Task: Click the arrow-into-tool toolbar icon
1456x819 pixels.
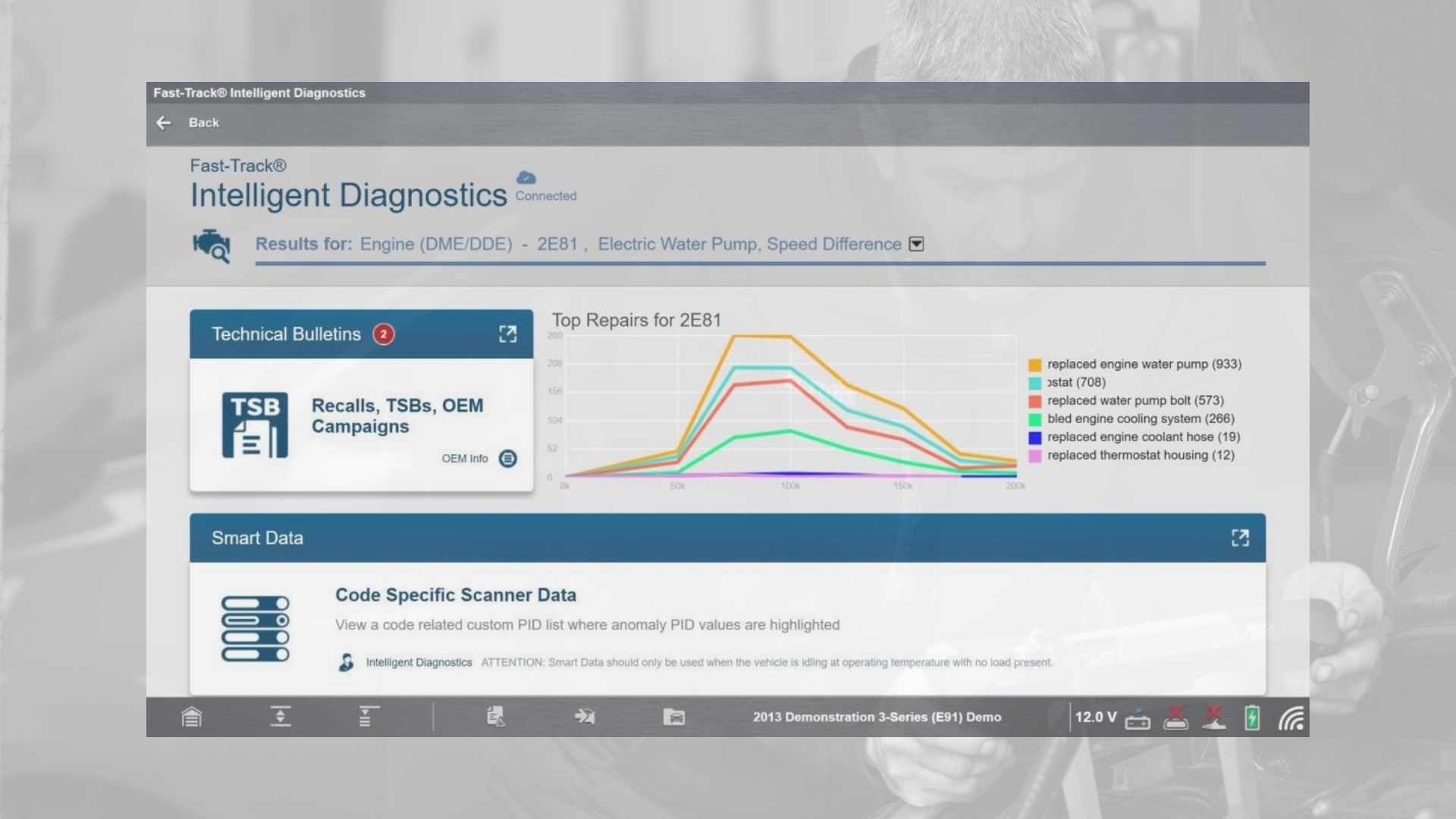Action: 585,717
